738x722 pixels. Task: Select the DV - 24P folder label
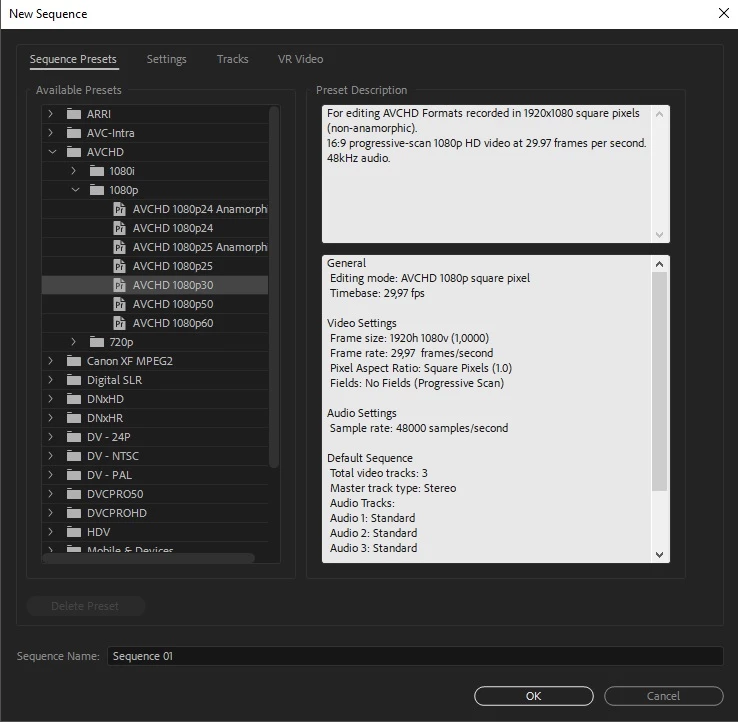click(108, 437)
